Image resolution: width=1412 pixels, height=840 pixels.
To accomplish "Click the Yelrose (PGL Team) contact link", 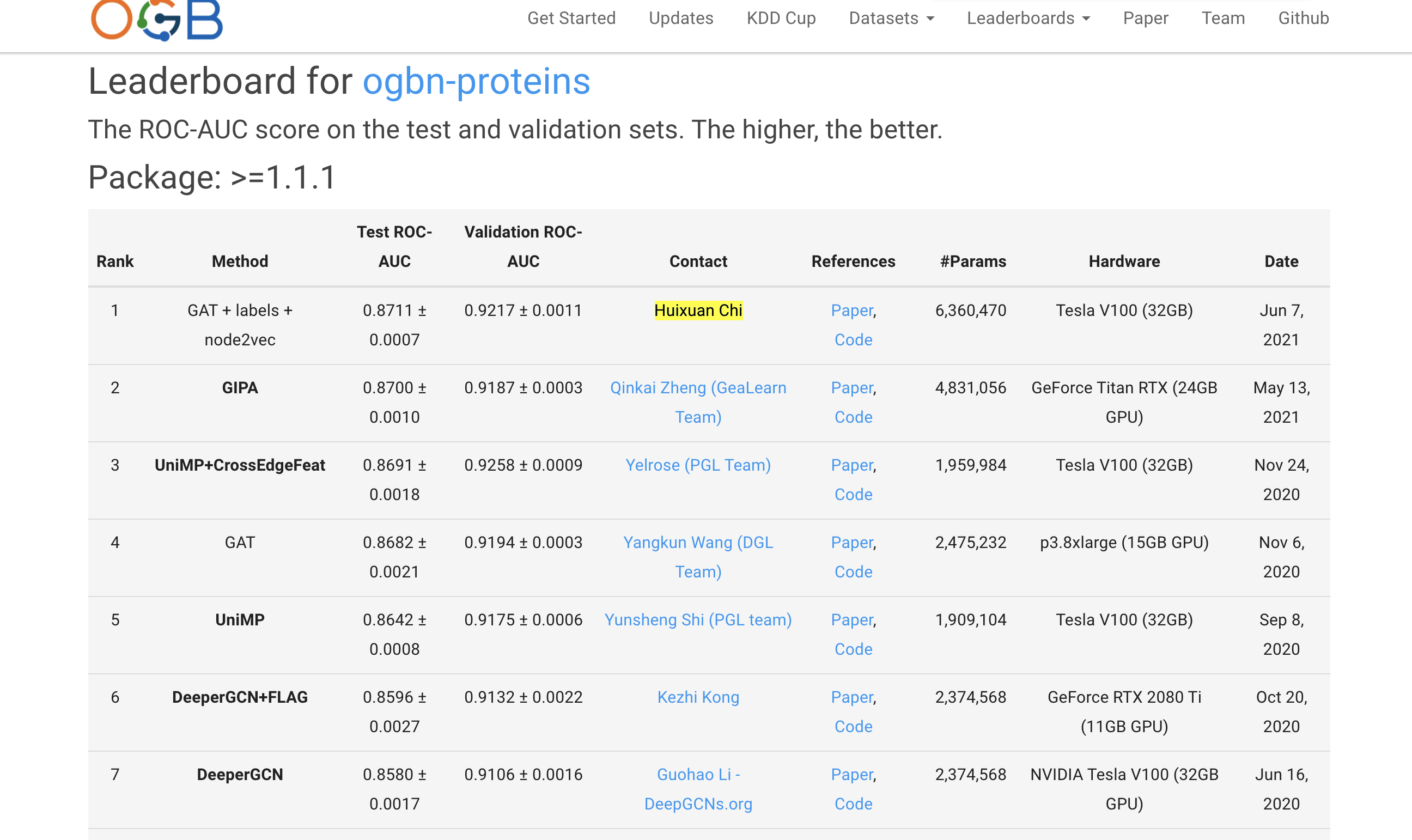I will coord(698,465).
